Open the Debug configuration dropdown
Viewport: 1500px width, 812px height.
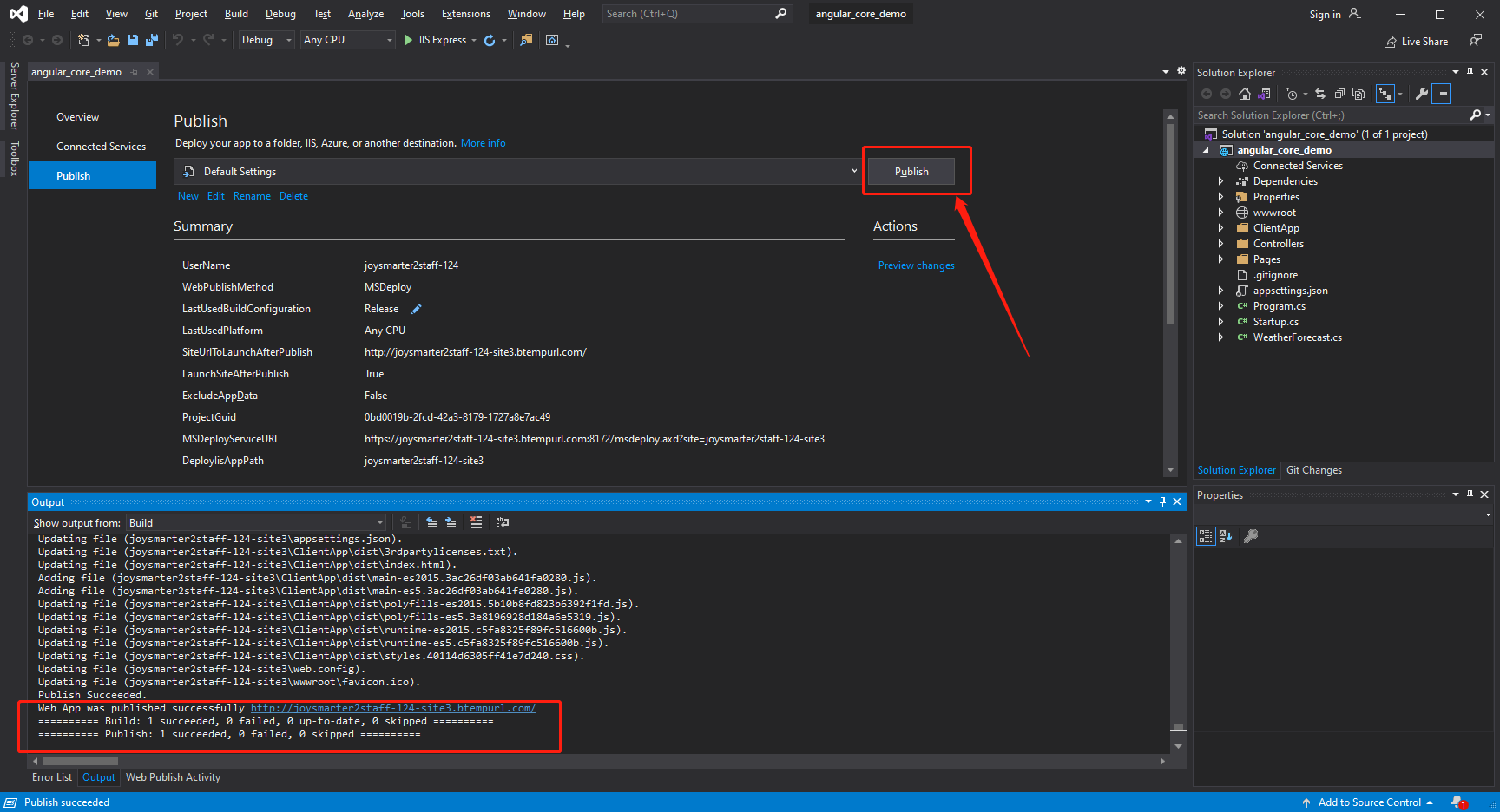point(266,40)
